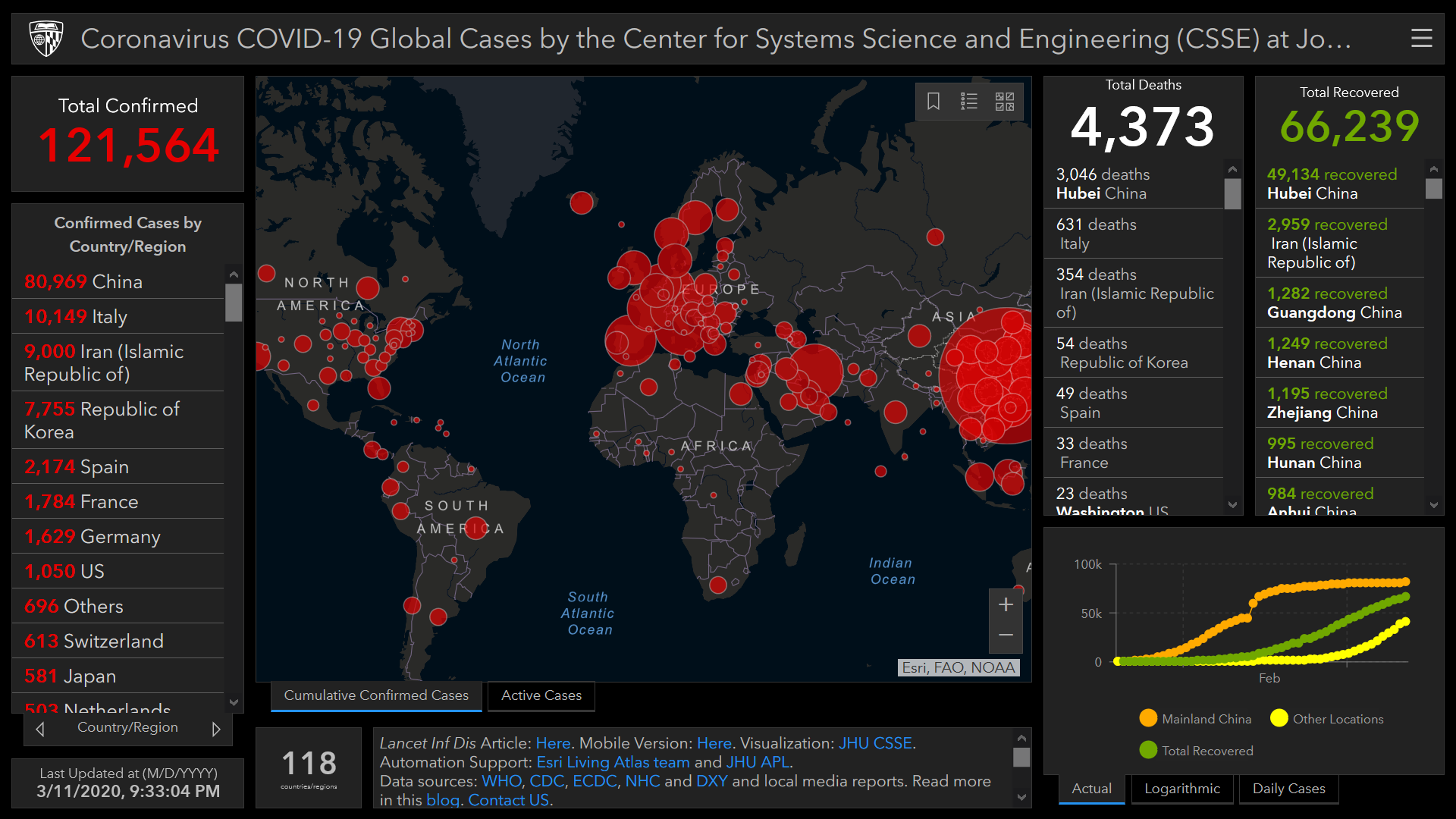
Task: Select Zhejiang China 1,195 recovered row
Action: pos(1340,403)
